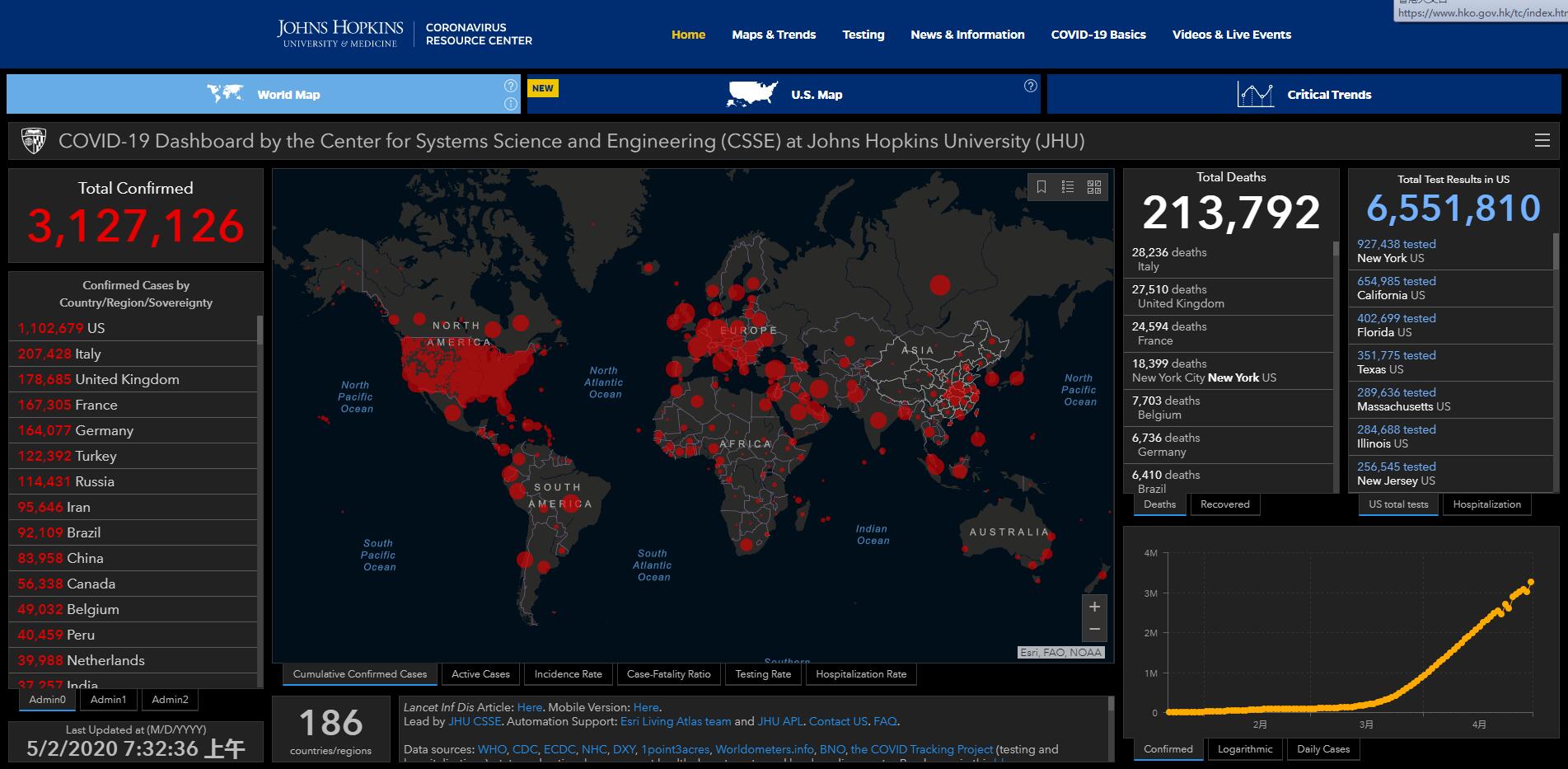The height and width of the screenshot is (769, 1568).
Task: Open the dashboard hamburger menu
Action: pyautogui.click(x=1542, y=141)
